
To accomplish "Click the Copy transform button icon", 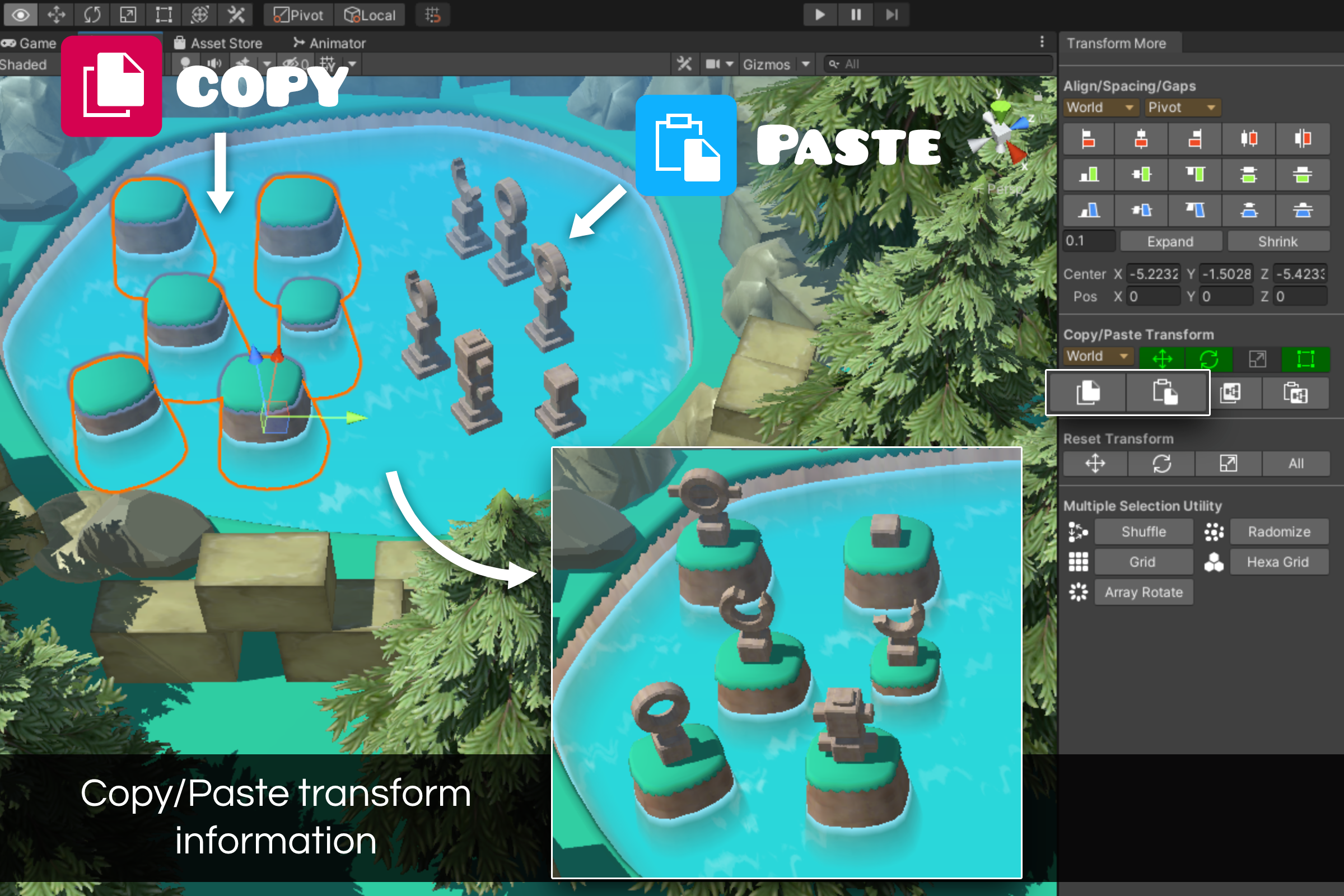I will (1088, 393).
